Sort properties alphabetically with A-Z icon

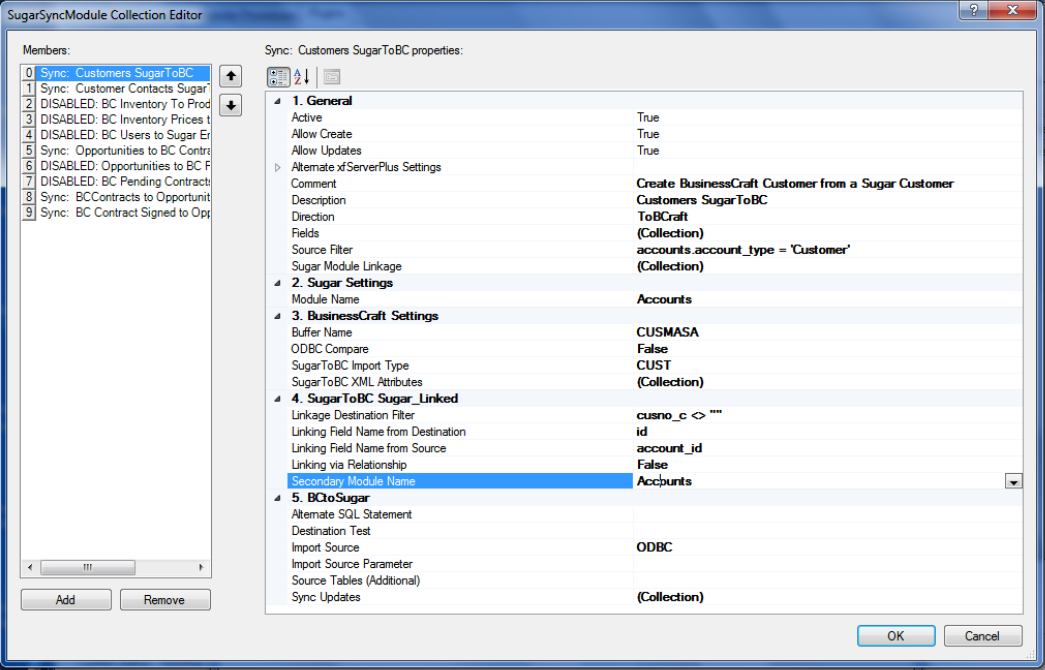pyautogui.click(x=302, y=77)
